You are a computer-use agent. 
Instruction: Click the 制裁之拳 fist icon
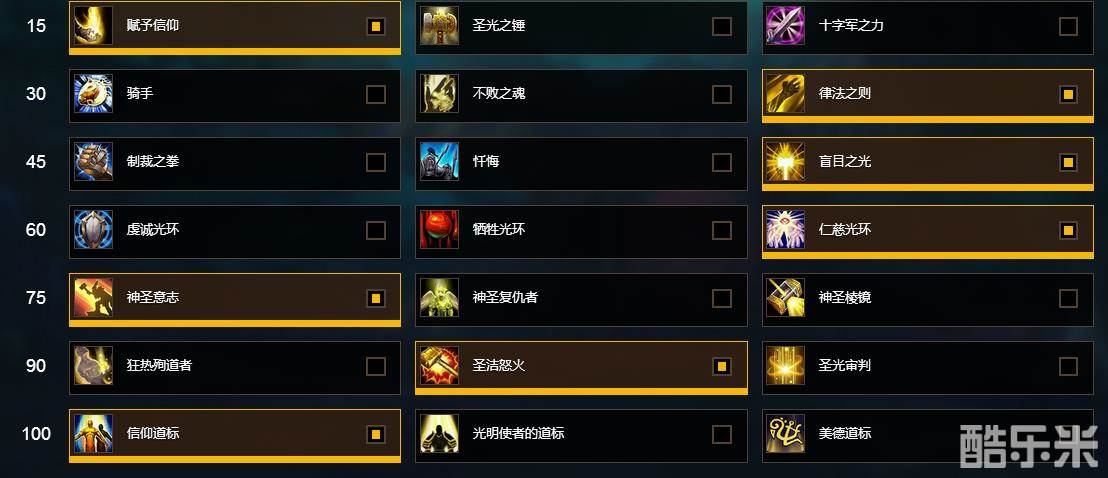point(93,161)
